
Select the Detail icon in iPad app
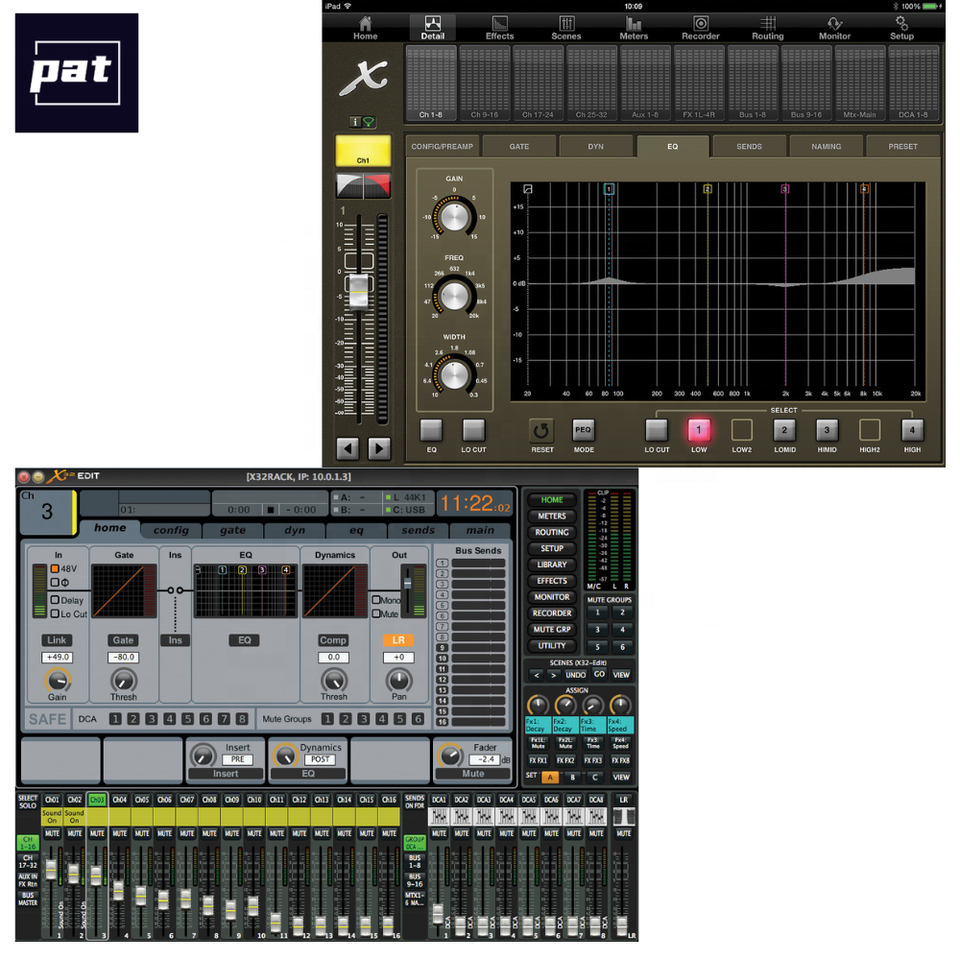point(432,28)
